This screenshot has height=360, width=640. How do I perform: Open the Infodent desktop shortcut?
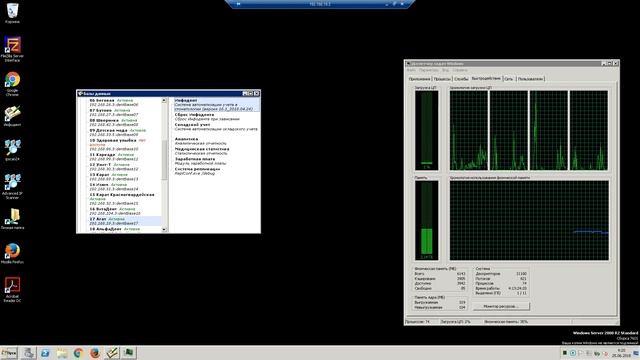tap(12, 116)
